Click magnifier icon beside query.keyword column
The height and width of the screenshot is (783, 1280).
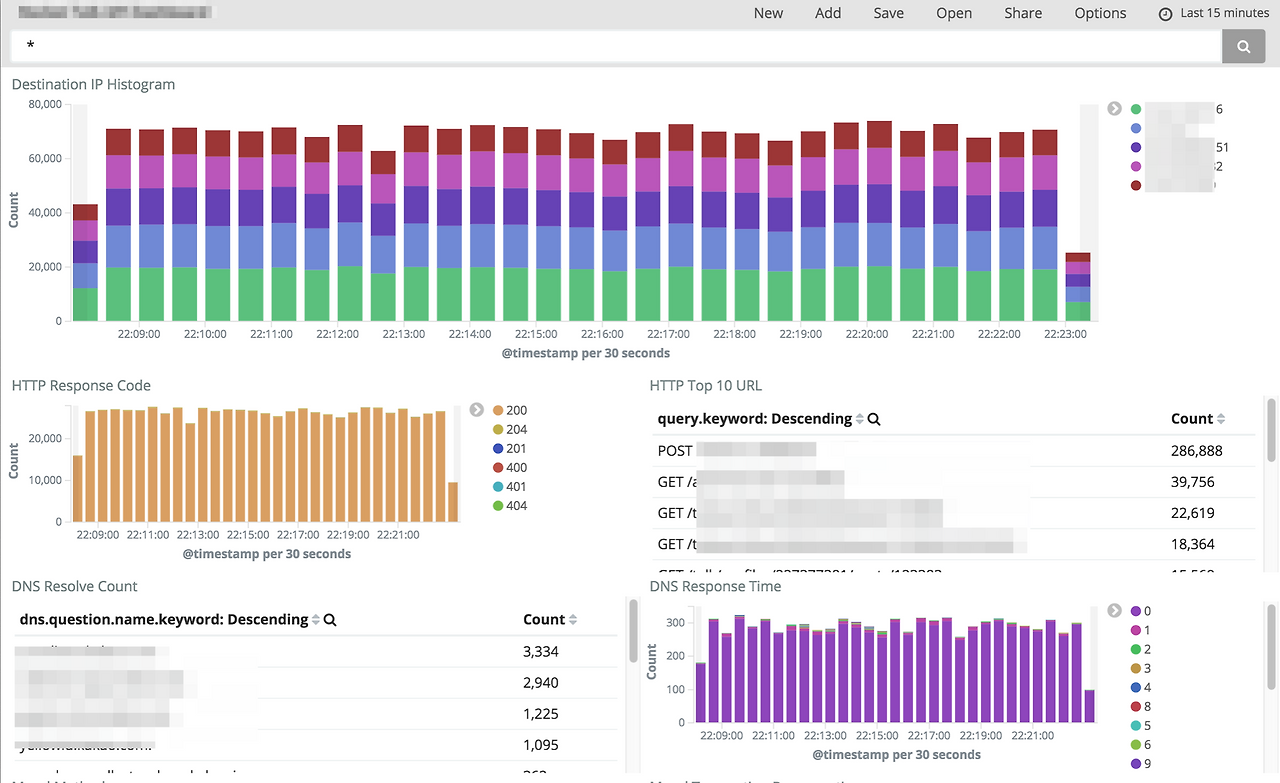click(874, 419)
